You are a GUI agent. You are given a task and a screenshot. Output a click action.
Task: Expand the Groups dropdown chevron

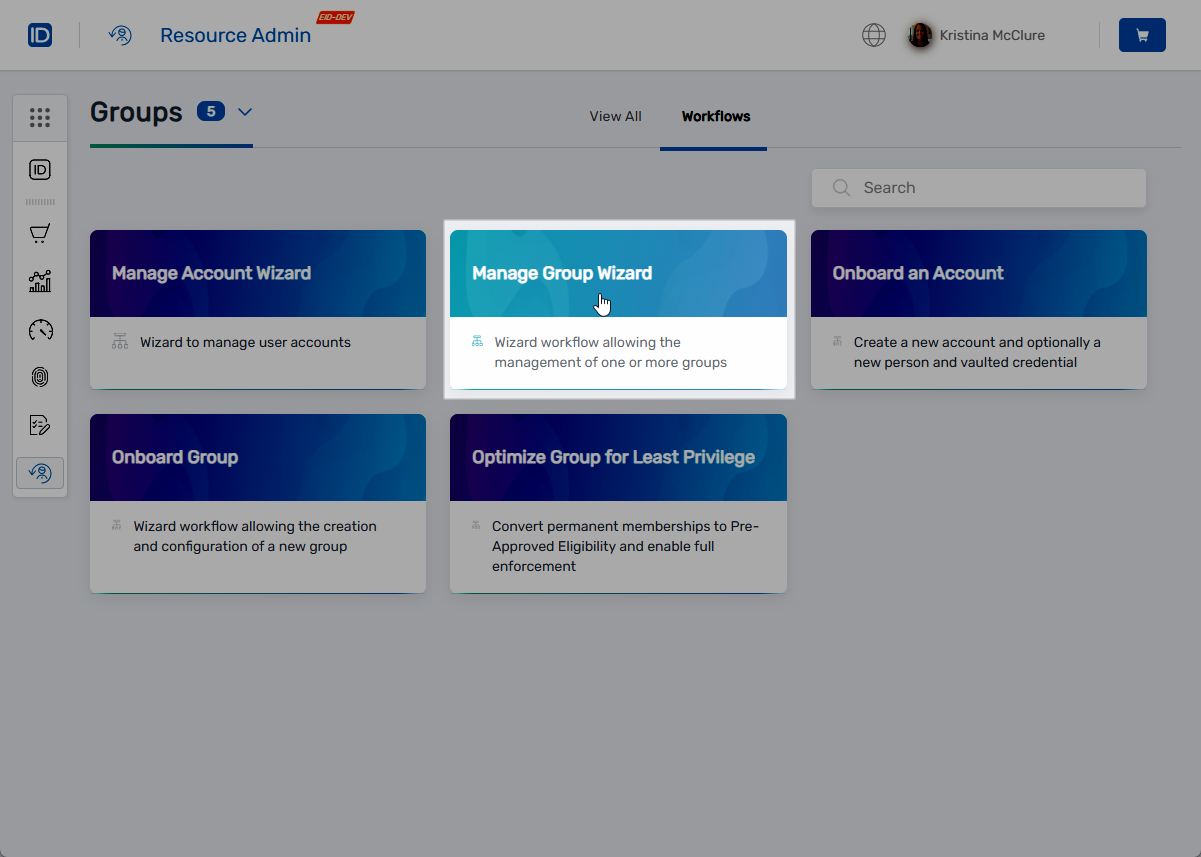[244, 112]
